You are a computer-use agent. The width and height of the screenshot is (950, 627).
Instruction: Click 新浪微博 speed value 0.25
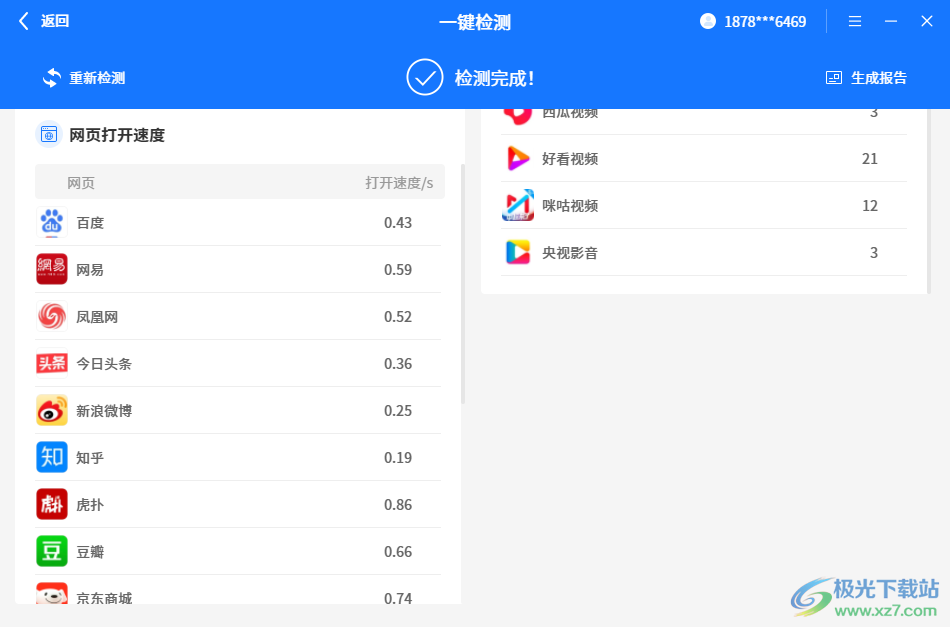pos(398,411)
